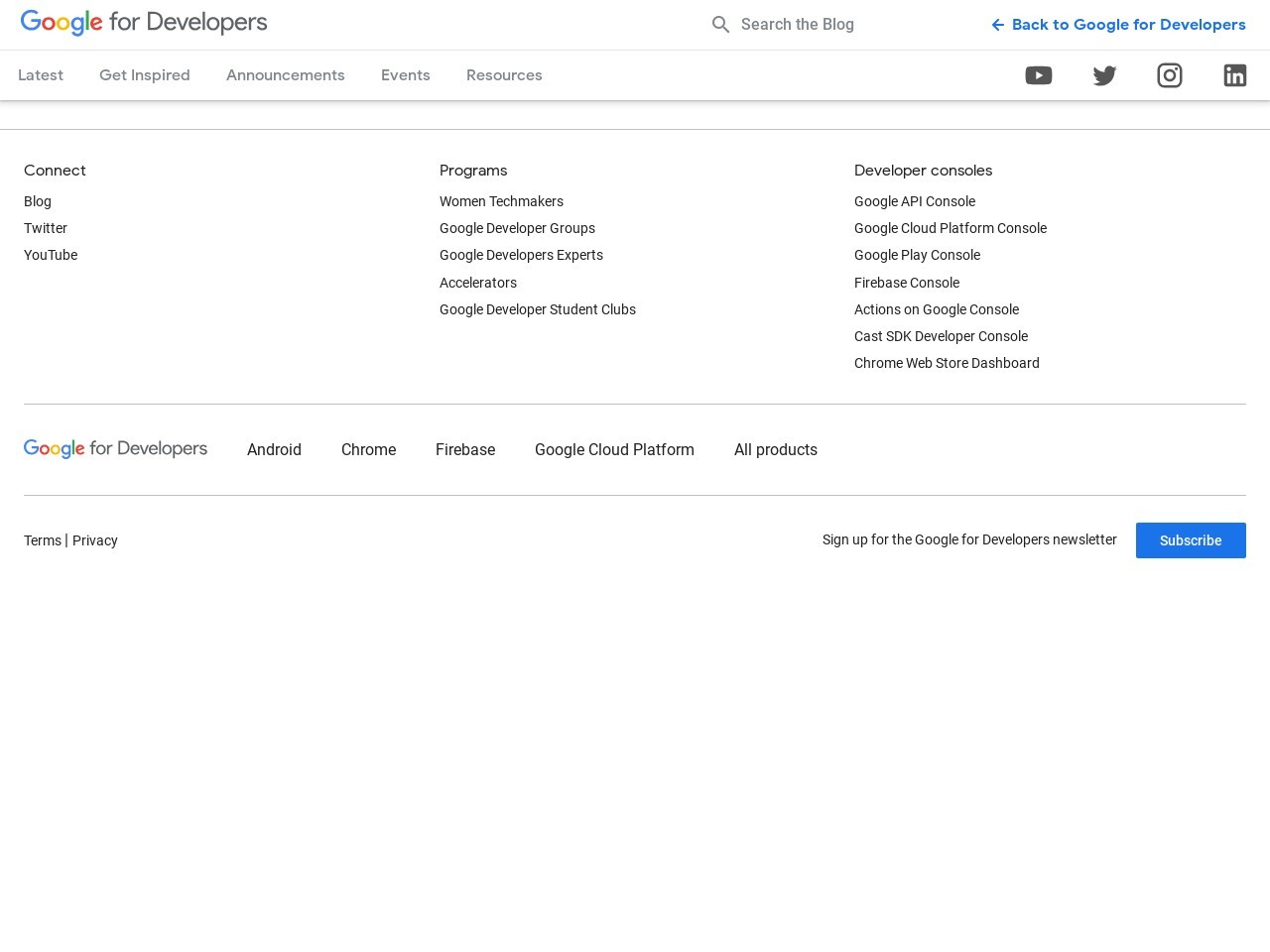Click the footer Google for Developers logo
Viewport: 1270px width, 952px height.
(x=115, y=449)
